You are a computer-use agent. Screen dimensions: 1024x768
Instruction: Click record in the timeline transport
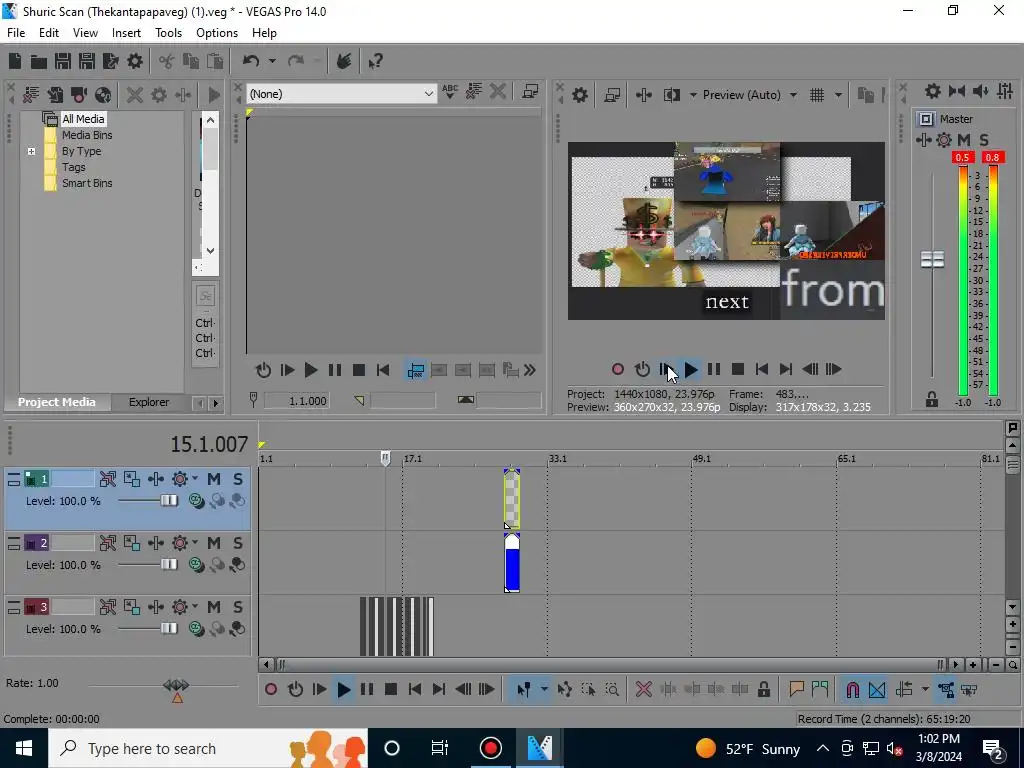(271, 690)
